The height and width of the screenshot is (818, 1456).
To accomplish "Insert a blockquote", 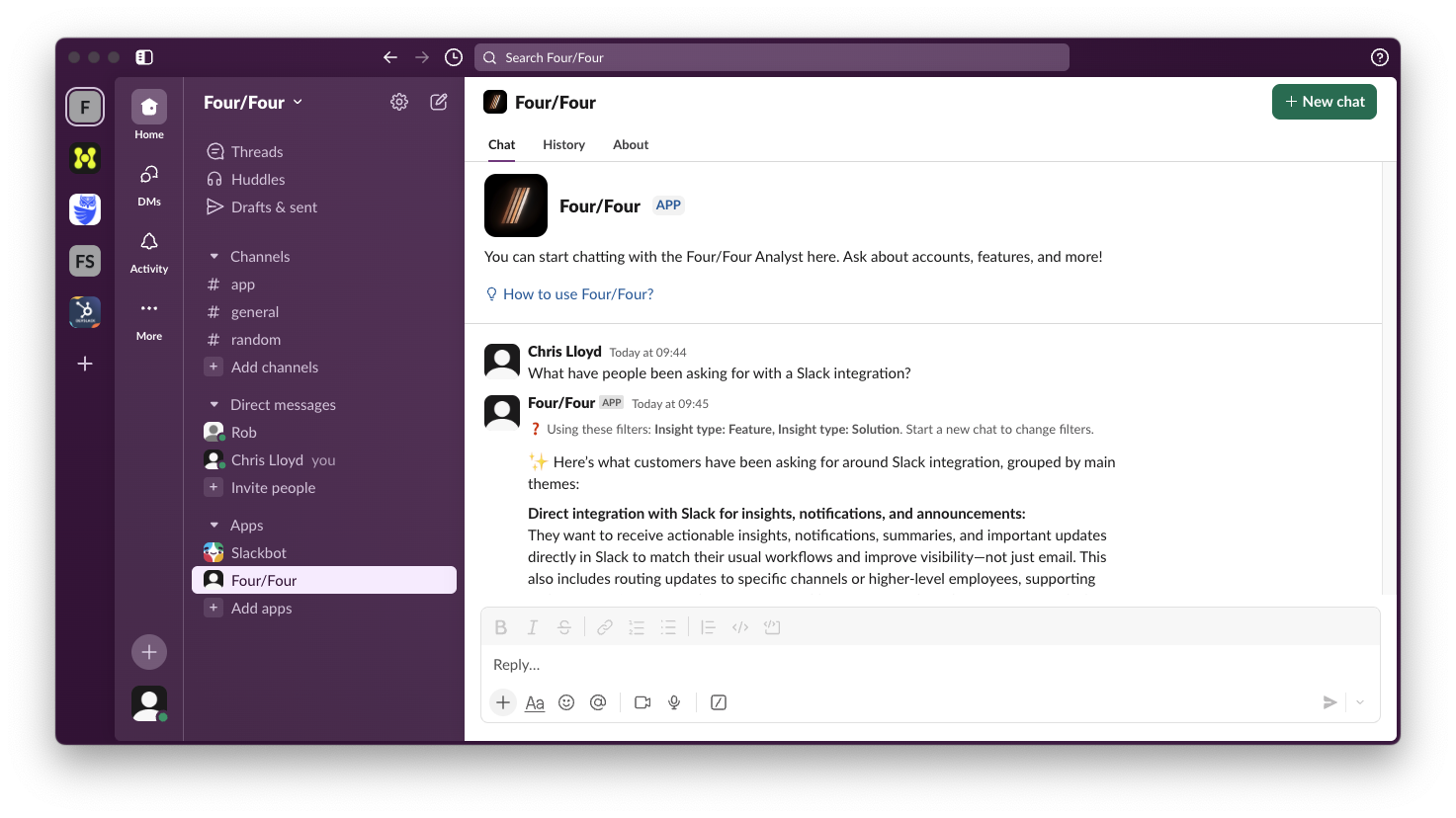I will click(708, 627).
